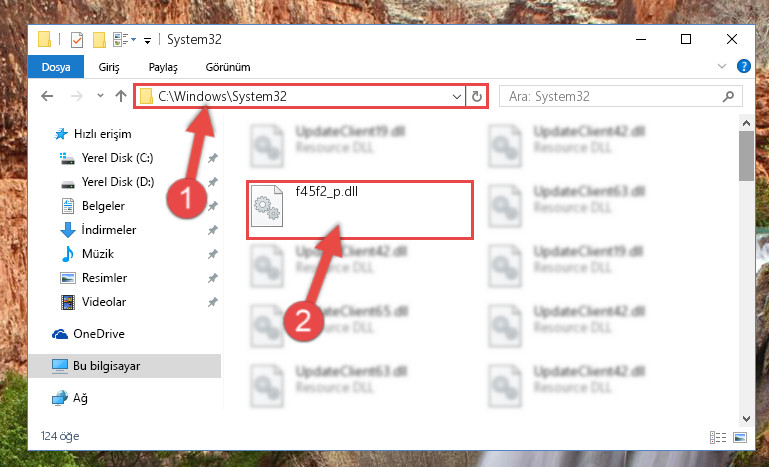Viewport: 769px width, 467px height.
Task: Switch to details view layout icon
Action: tap(718, 437)
